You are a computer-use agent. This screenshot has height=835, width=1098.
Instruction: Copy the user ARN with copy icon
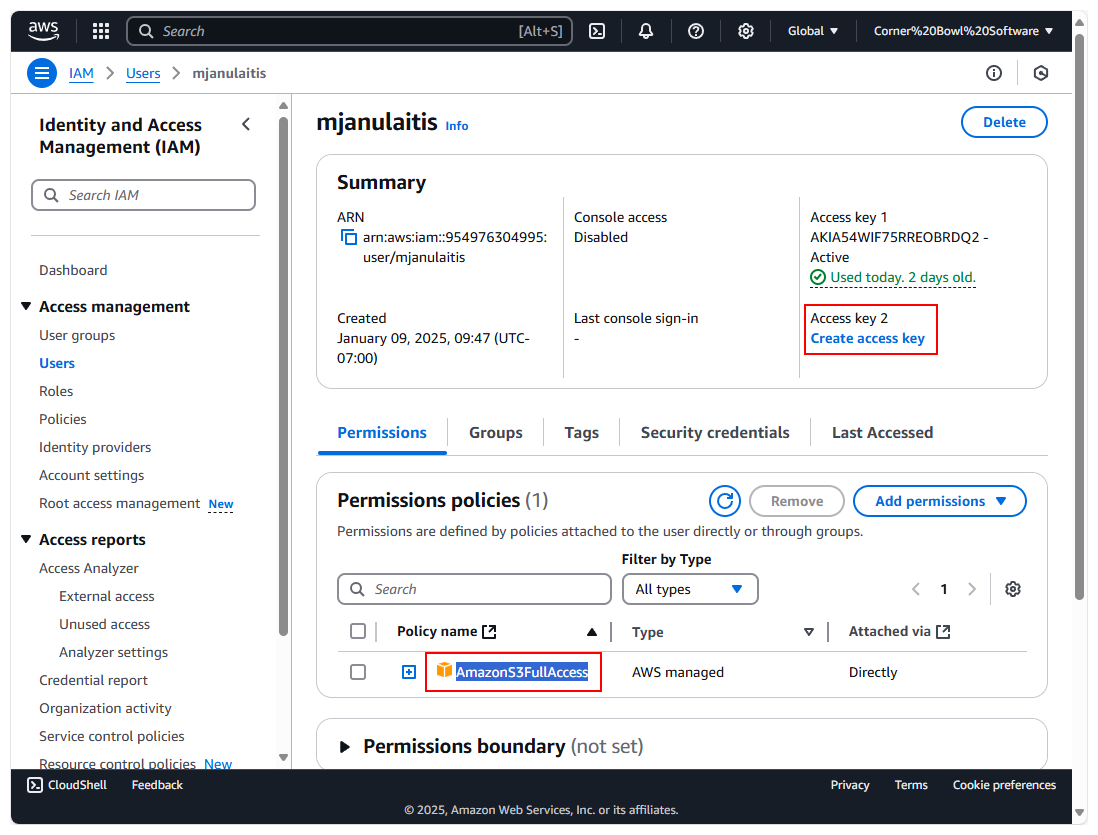coord(349,238)
